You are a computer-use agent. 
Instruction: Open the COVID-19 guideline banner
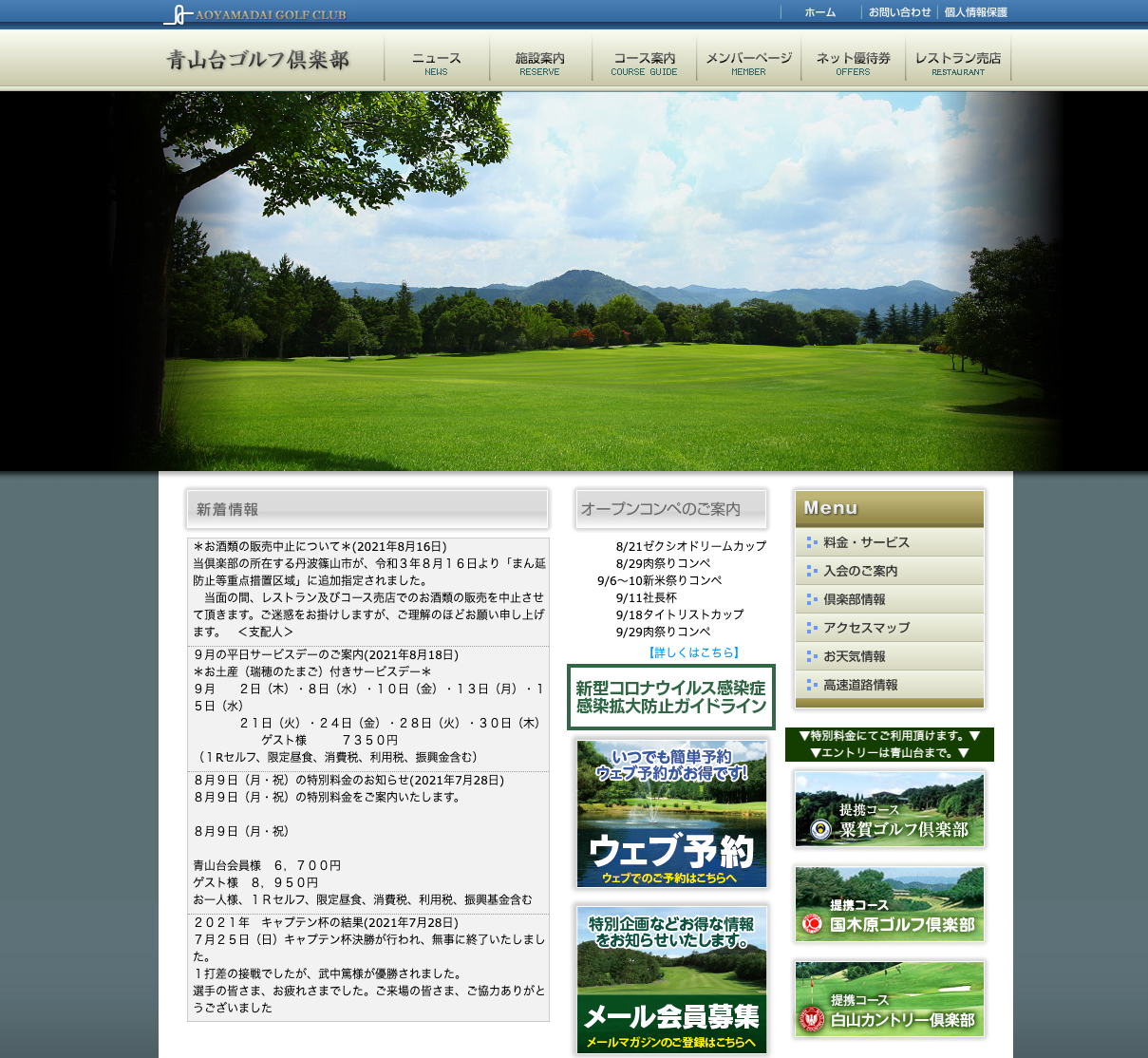click(x=671, y=697)
